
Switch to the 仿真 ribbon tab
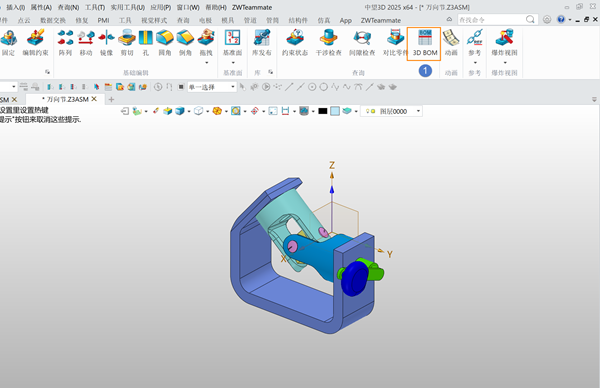[x=324, y=20]
